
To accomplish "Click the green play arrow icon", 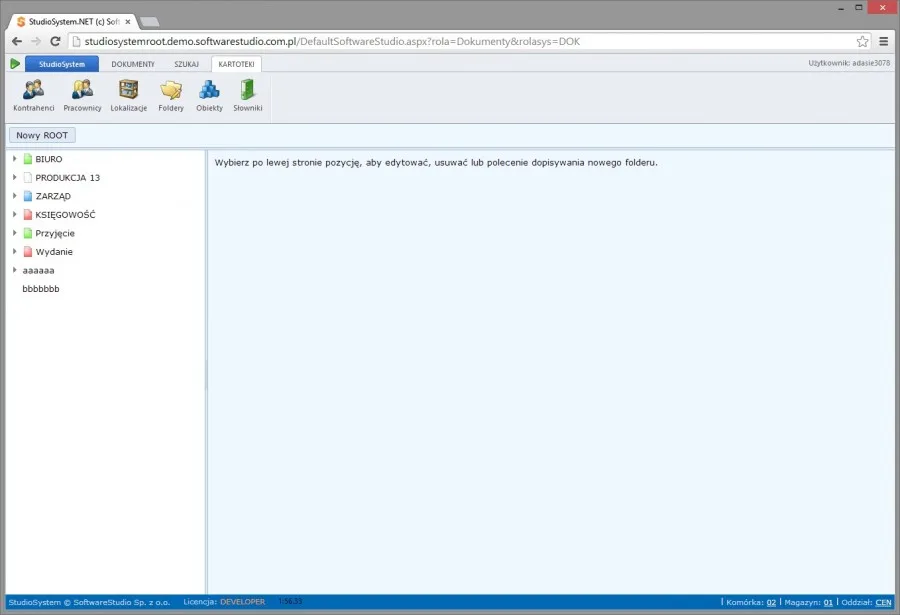I will tap(15, 64).
